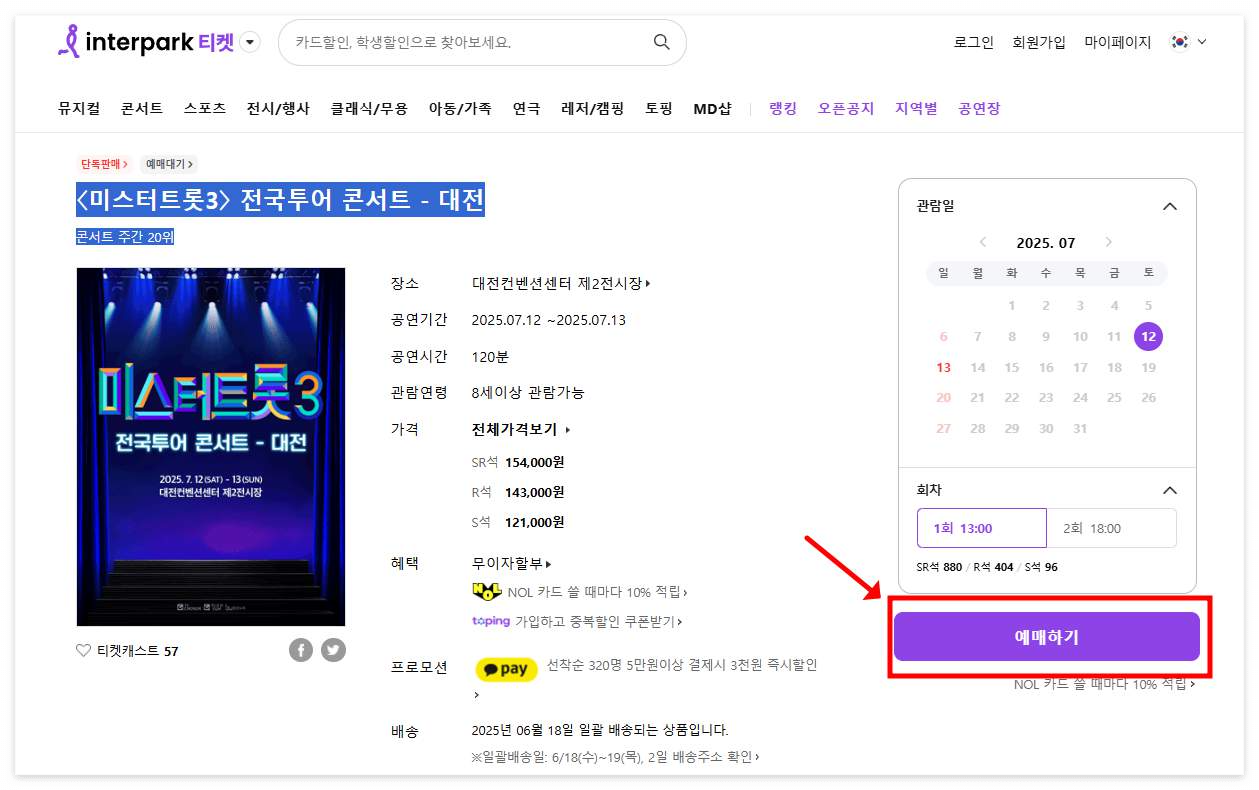
Task: Click the S석 121,000원 price text
Action: pos(518,522)
